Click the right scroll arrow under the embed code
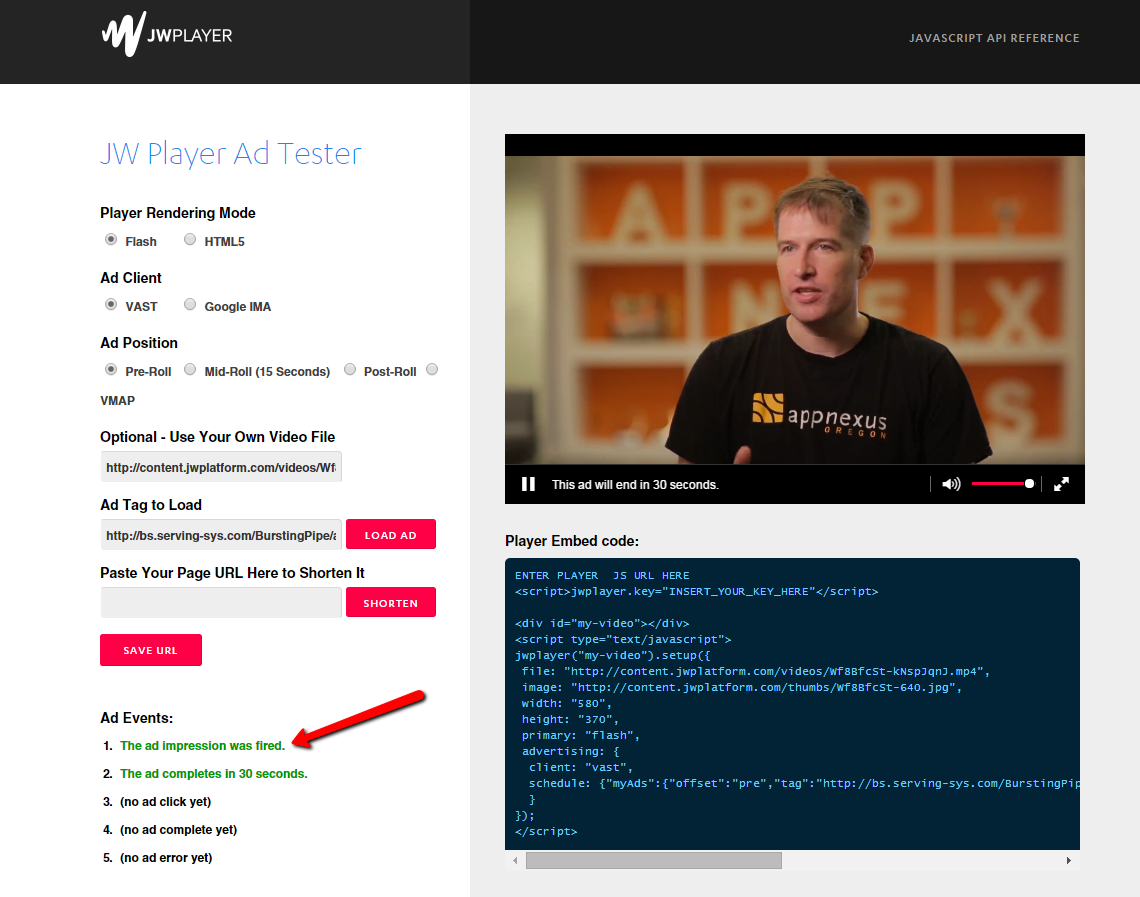This screenshot has height=897, width=1140. point(1069,860)
